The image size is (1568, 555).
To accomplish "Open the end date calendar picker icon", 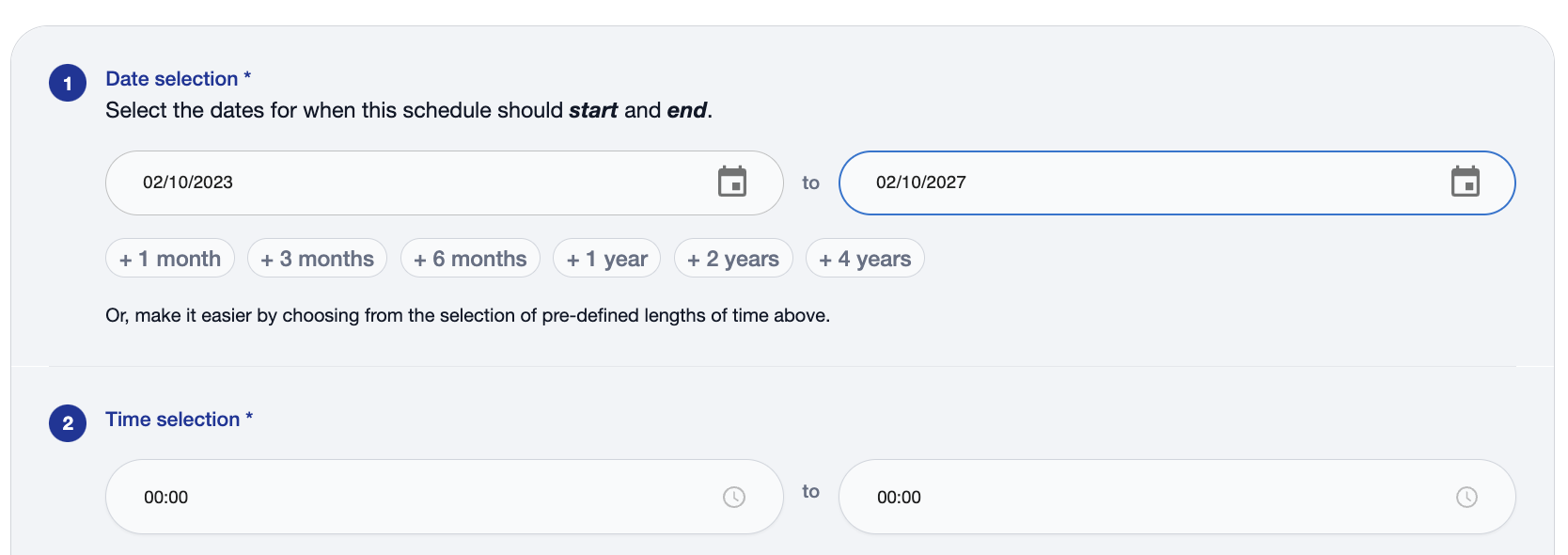I will click(x=1465, y=182).
